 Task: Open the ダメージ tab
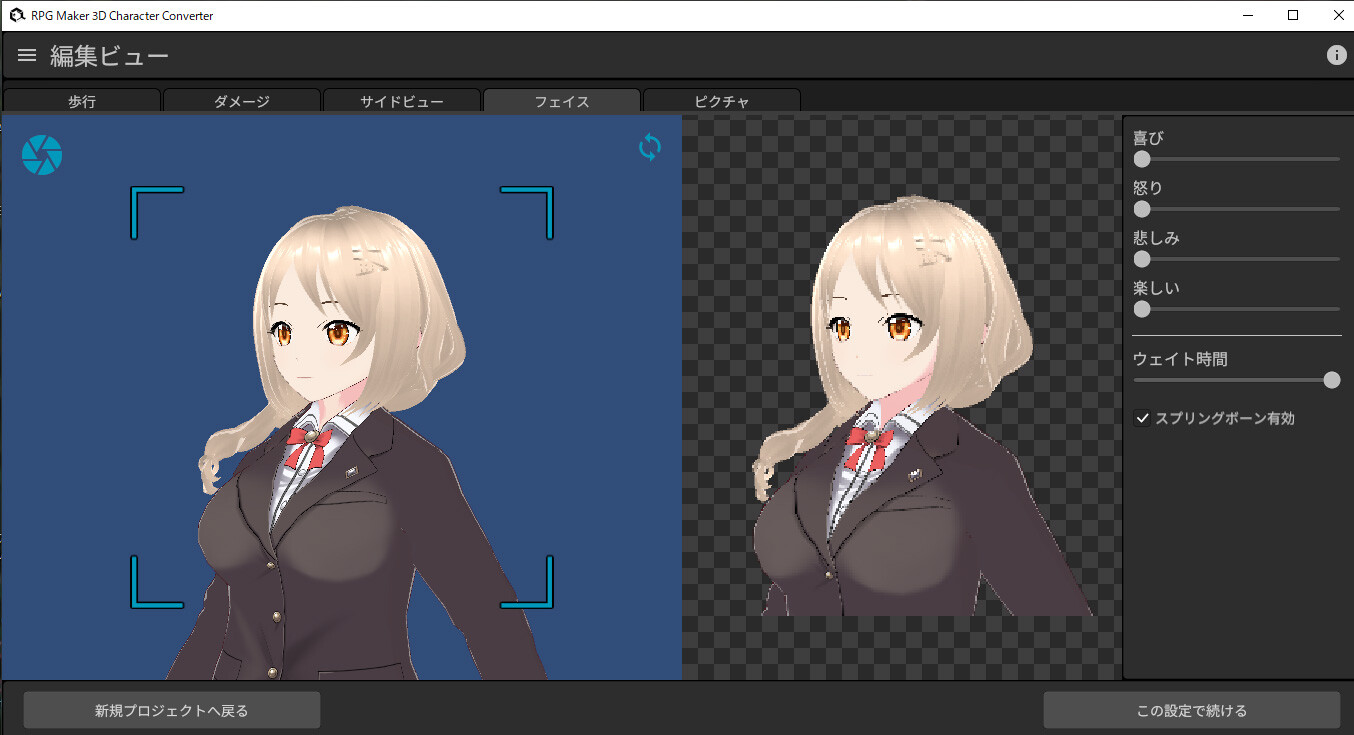click(x=242, y=100)
